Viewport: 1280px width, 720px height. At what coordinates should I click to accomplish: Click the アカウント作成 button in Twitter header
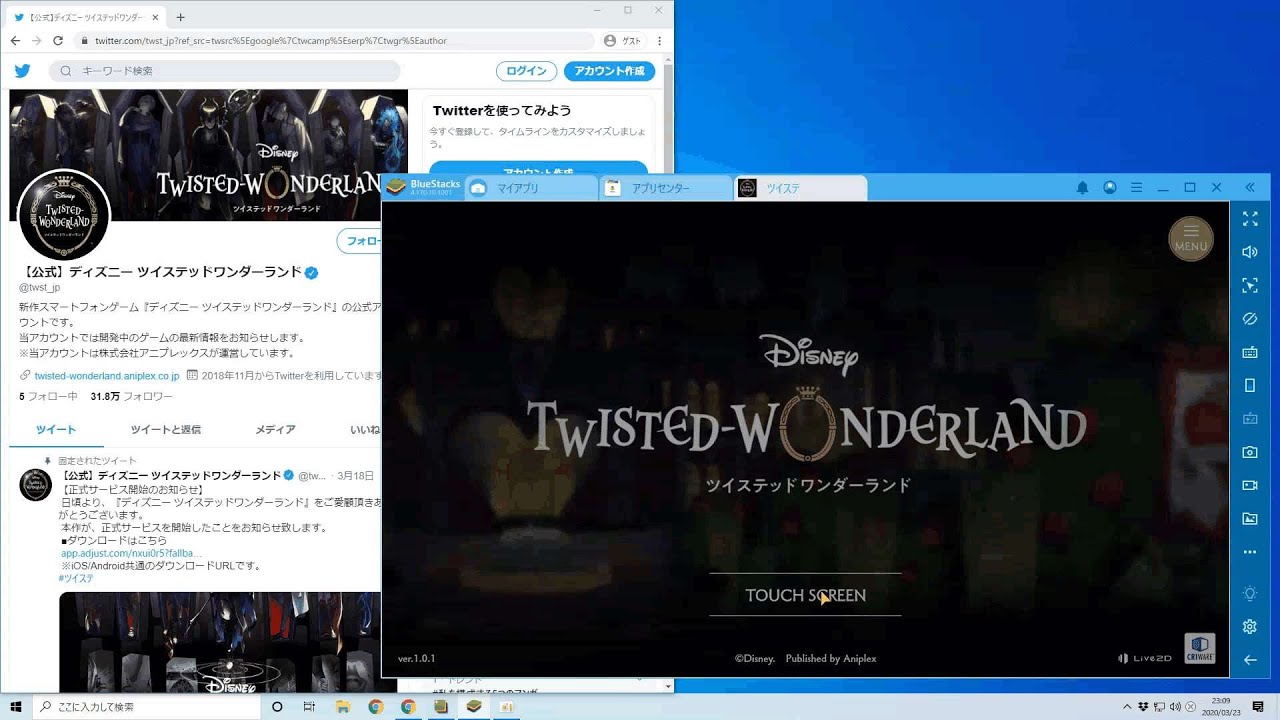[609, 71]
